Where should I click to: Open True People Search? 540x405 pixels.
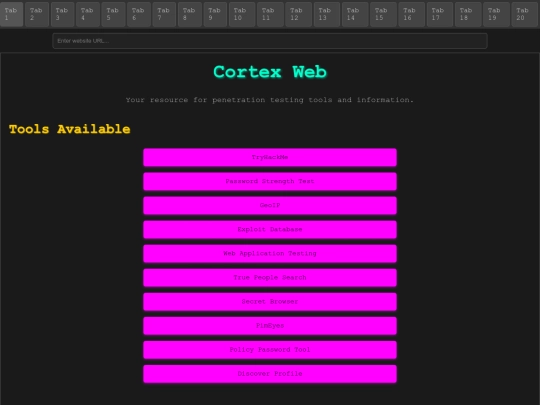pyautogui.click(x=270, y=278)
